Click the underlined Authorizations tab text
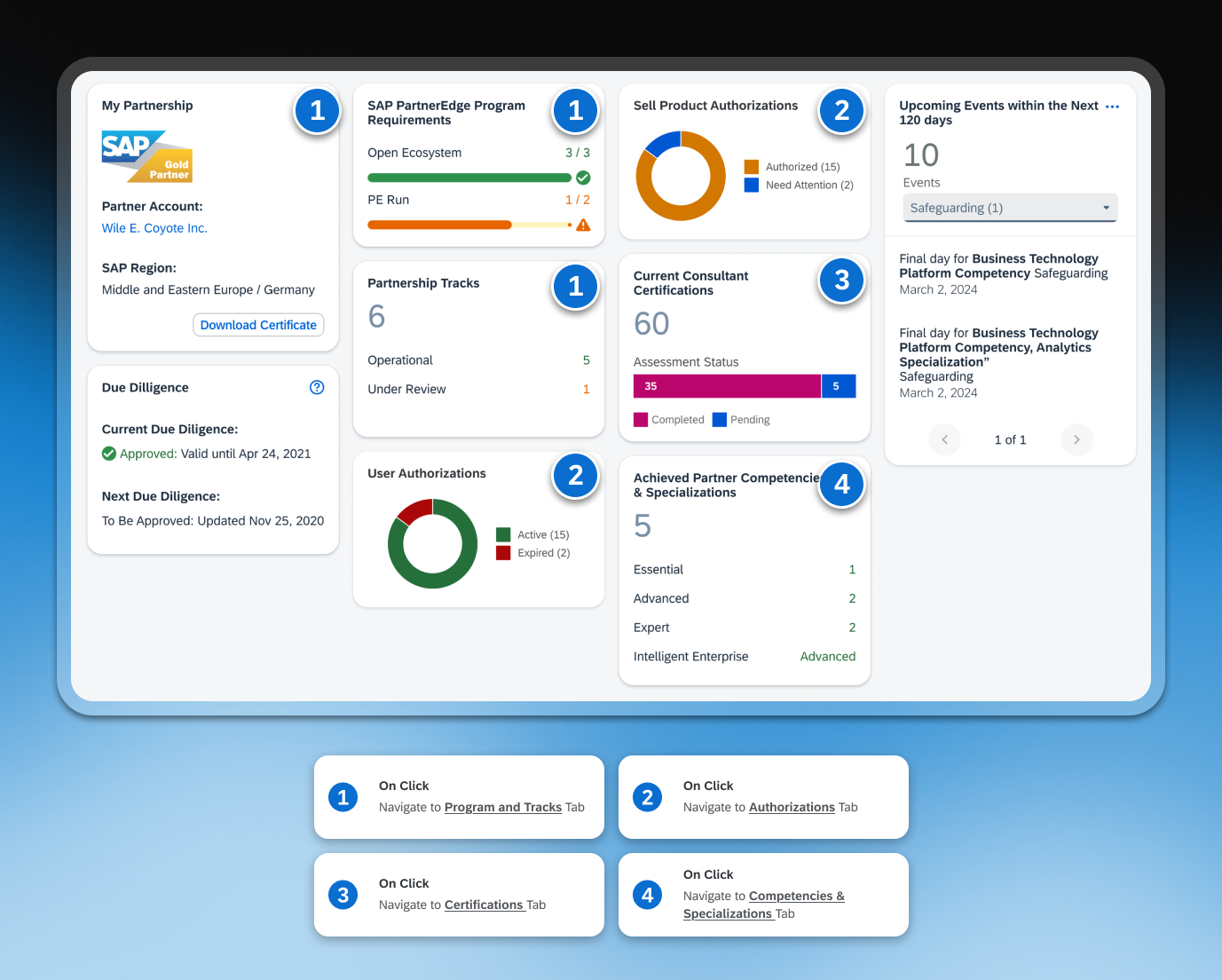 (792, 807)
